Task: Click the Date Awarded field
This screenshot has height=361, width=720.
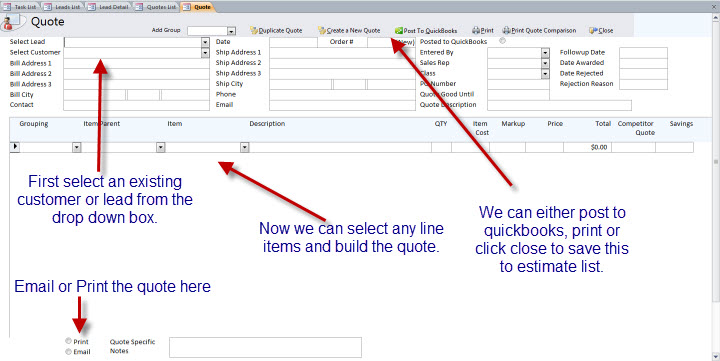Action: click(x=643, y=63)
